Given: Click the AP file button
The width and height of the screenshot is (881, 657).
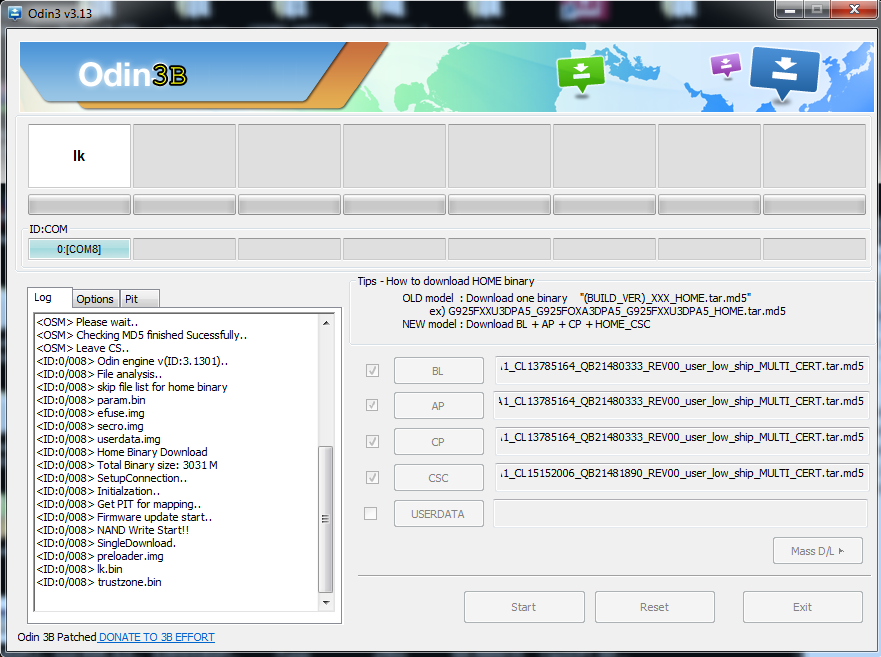Looking at the screenshot, I should 438,406.
